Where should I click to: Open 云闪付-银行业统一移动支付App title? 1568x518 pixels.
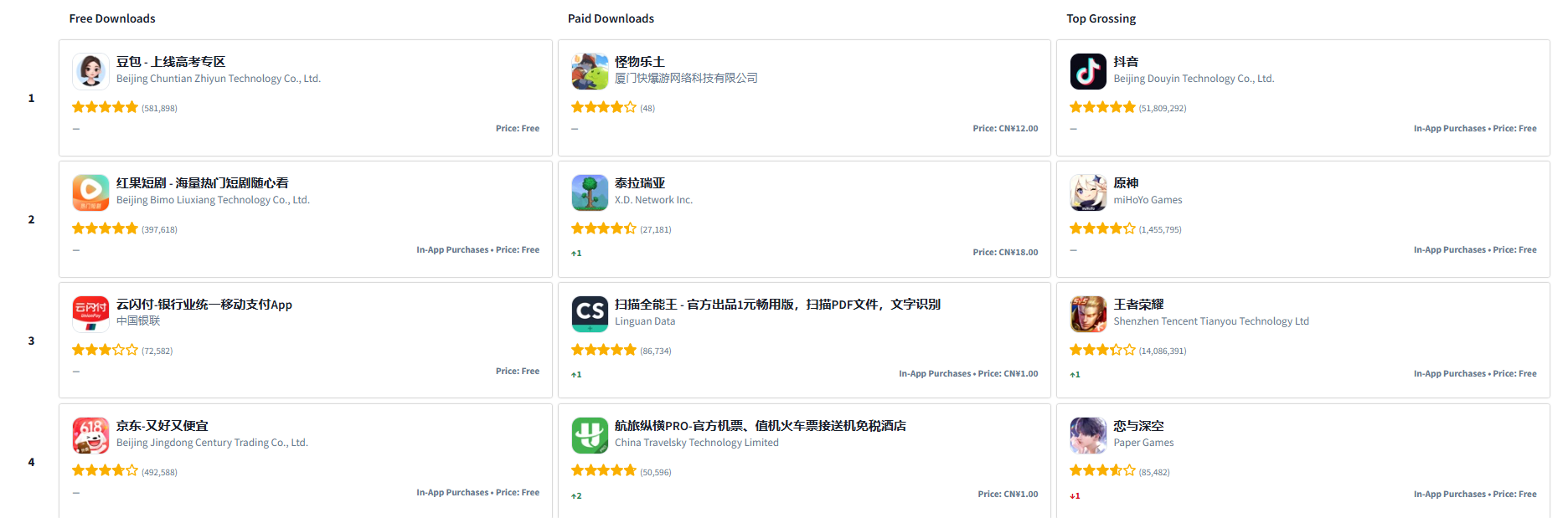coord(204,305)
